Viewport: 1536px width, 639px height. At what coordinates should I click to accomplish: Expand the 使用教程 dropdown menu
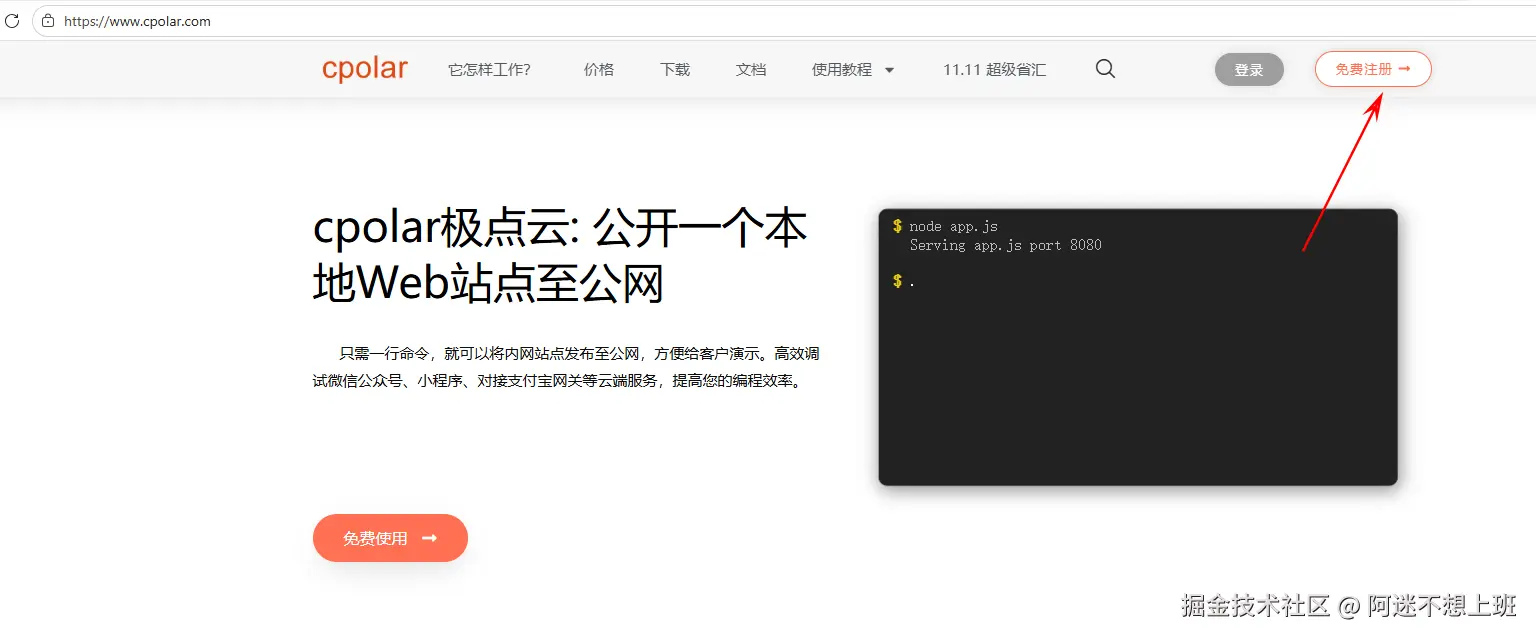853,70
